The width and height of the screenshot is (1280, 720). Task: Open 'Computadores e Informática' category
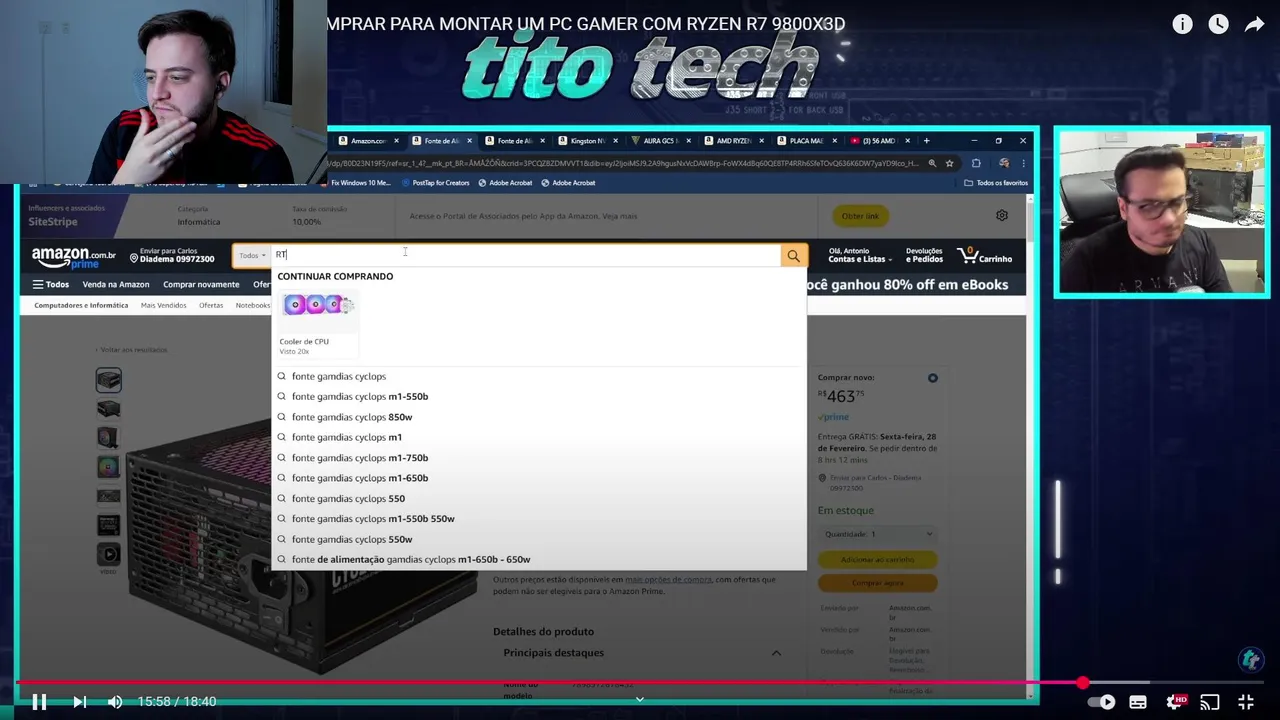81,305
